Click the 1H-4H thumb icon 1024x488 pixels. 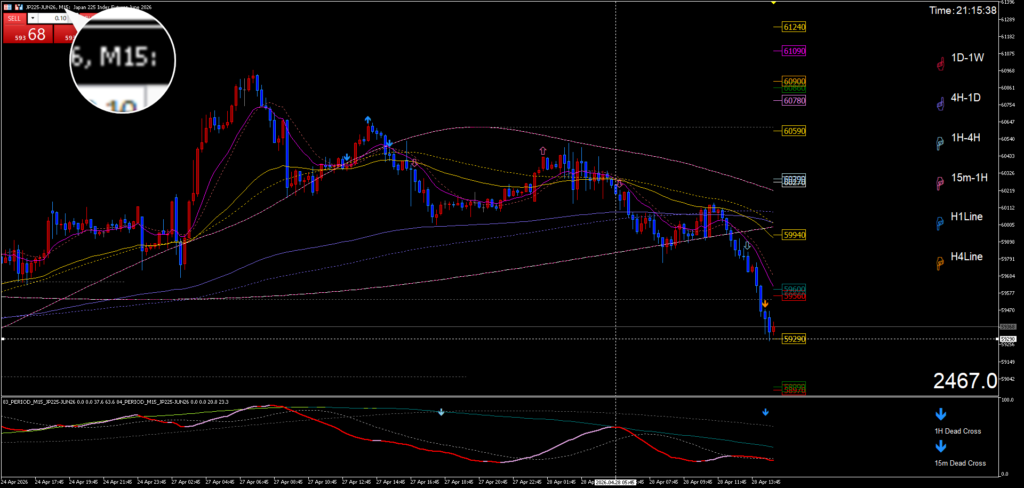click(x=939, y=144)
